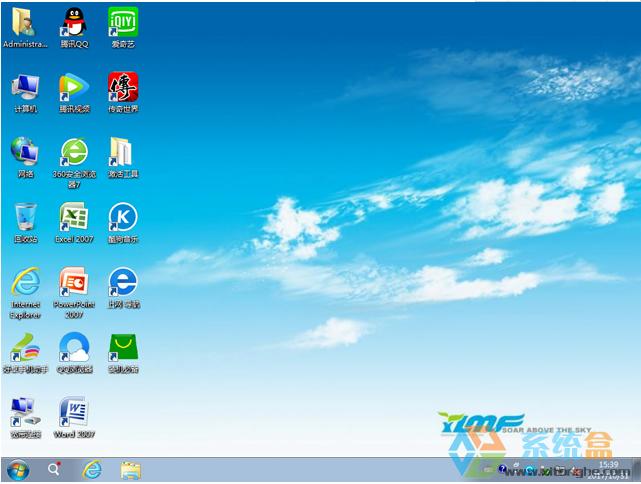Open the Recycle Bin
The image size is (641, 484).
25,218
